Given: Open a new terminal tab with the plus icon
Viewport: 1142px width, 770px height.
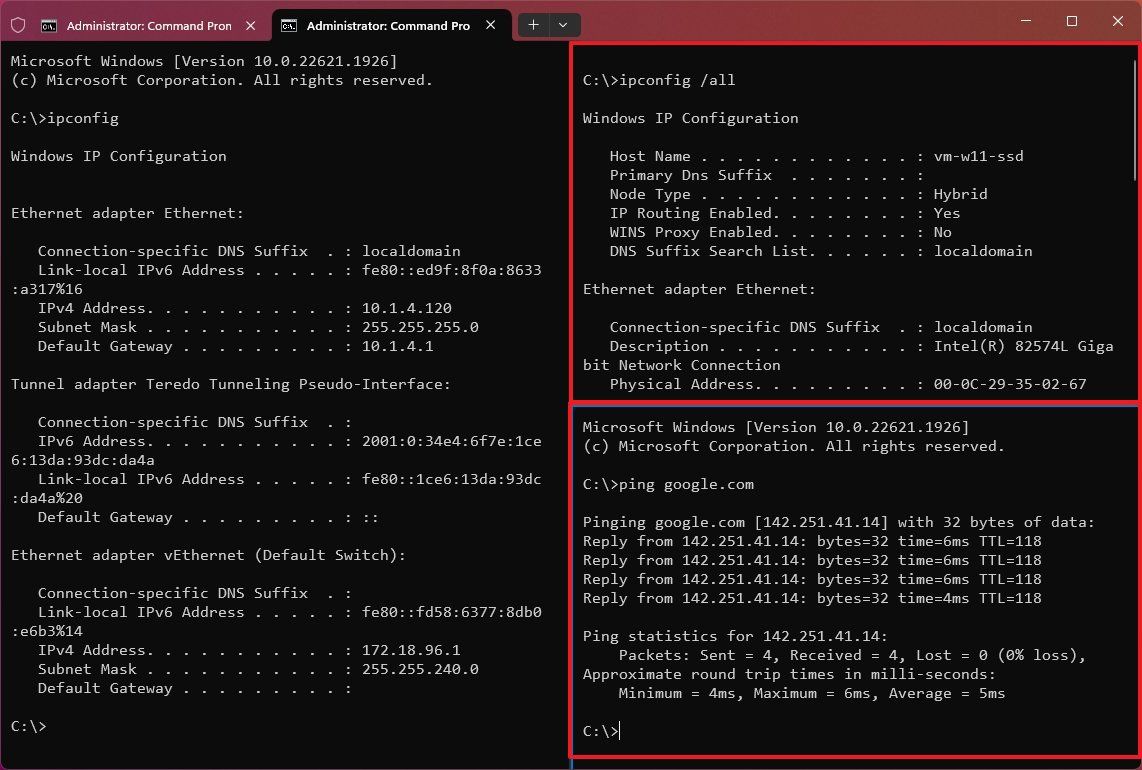Looking at the screenshot, I should pyautogui.click(x=534, y=24).
